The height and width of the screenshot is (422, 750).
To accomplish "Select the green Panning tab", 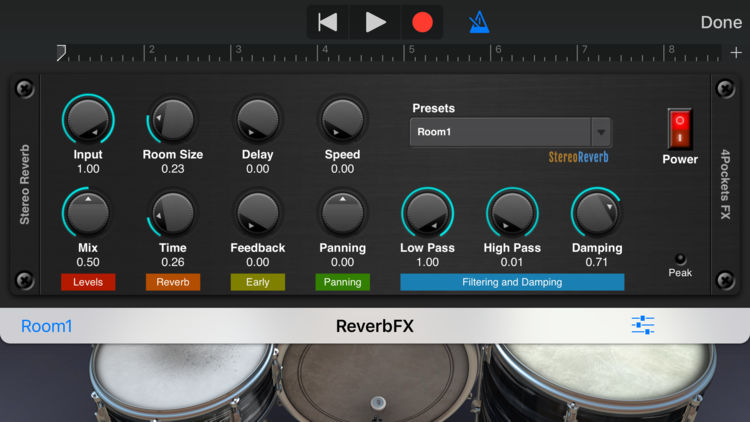I will (x=342, y=282).
